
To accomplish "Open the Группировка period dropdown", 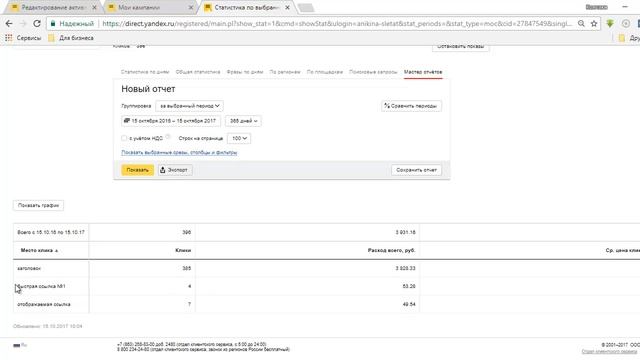I will click(x=189, y=106).
